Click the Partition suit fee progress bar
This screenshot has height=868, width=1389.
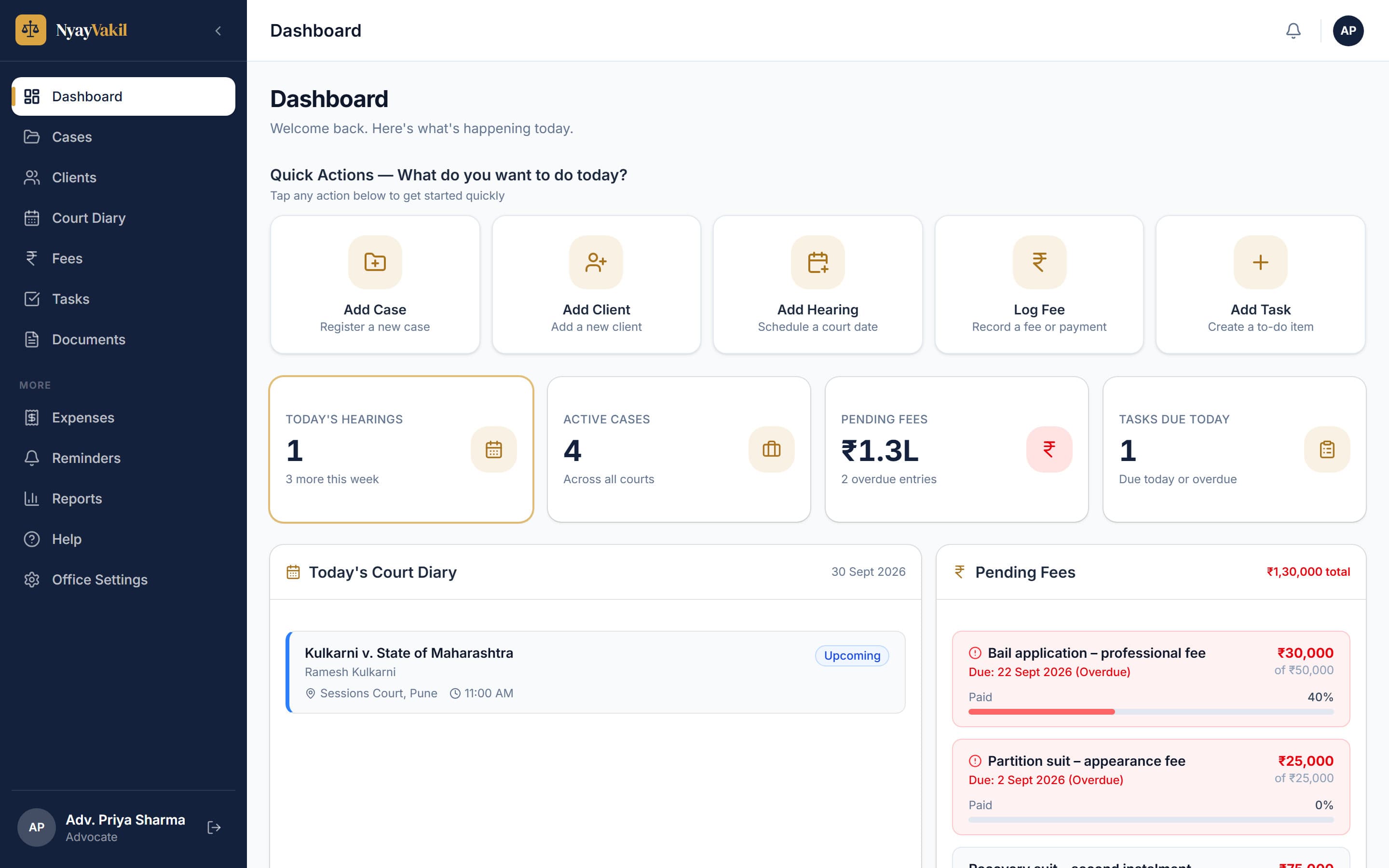click(1151, 820)
